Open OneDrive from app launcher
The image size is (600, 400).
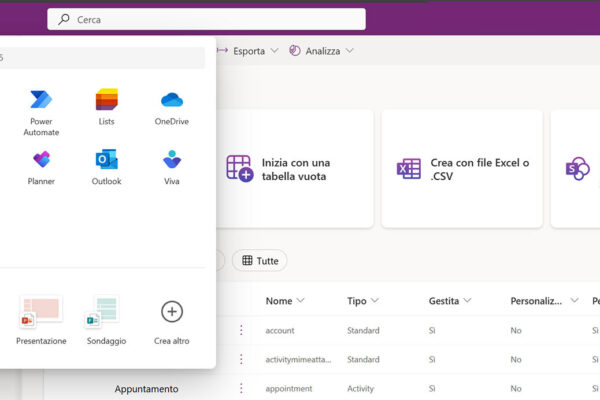tap(172, 108)
